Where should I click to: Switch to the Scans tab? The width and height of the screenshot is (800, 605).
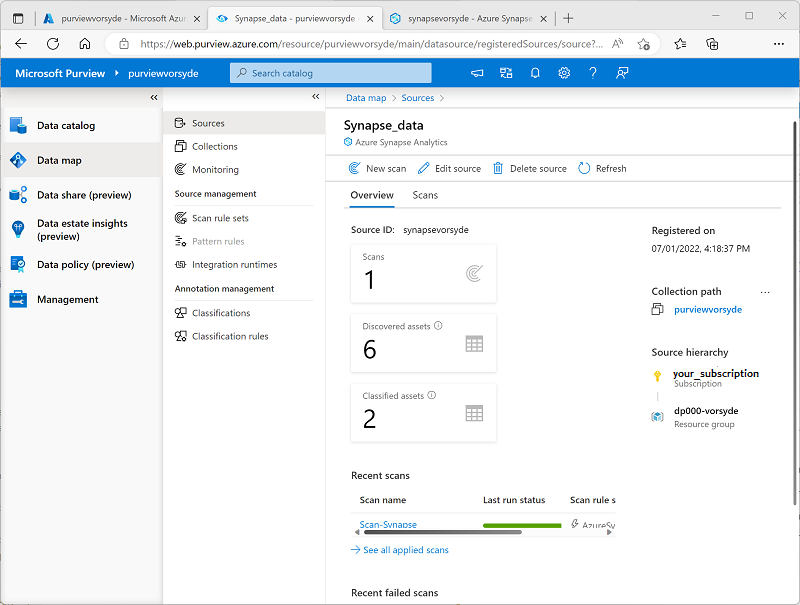(425, 195)
